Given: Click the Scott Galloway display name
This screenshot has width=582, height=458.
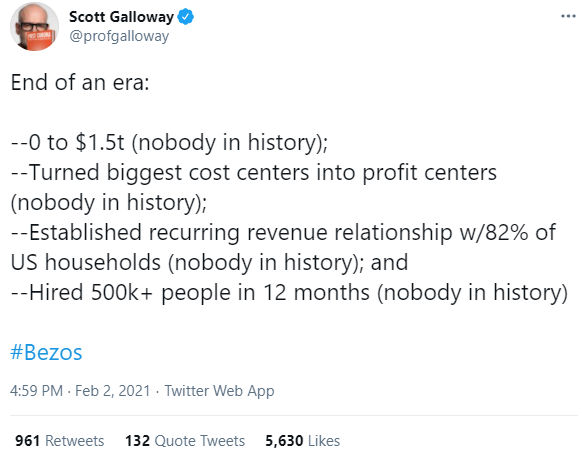Looking at the screenshot, I should (121, 17).
